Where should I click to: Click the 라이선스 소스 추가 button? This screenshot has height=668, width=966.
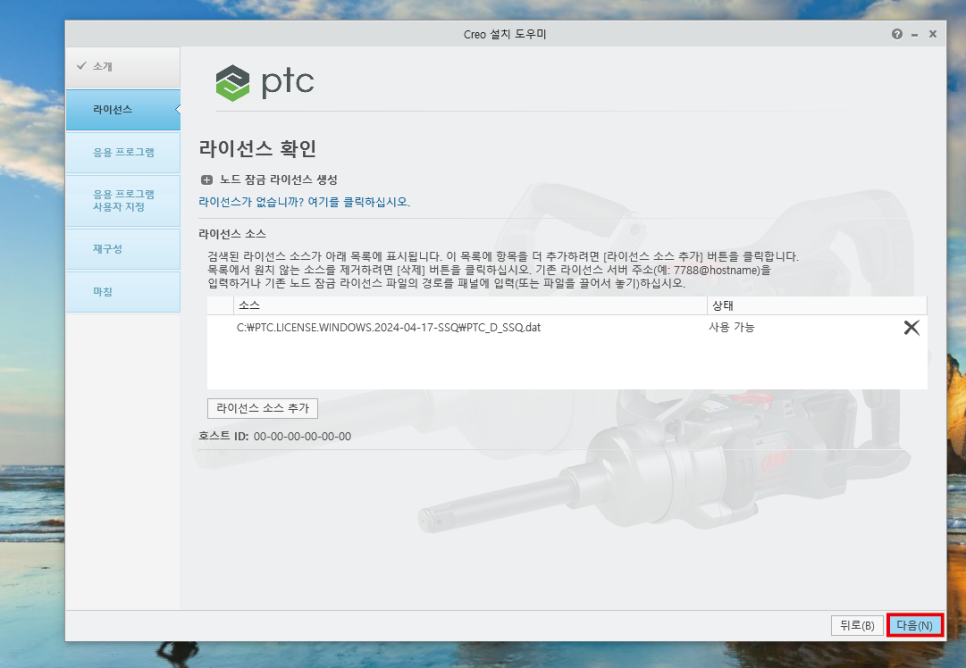[x=262, y=408]
